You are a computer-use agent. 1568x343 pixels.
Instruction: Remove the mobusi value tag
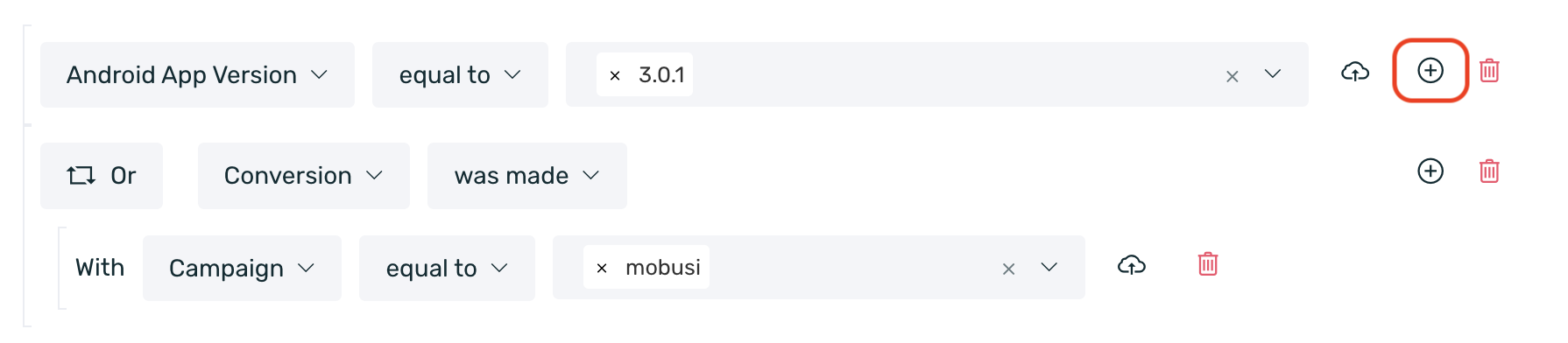pos(602,269)
